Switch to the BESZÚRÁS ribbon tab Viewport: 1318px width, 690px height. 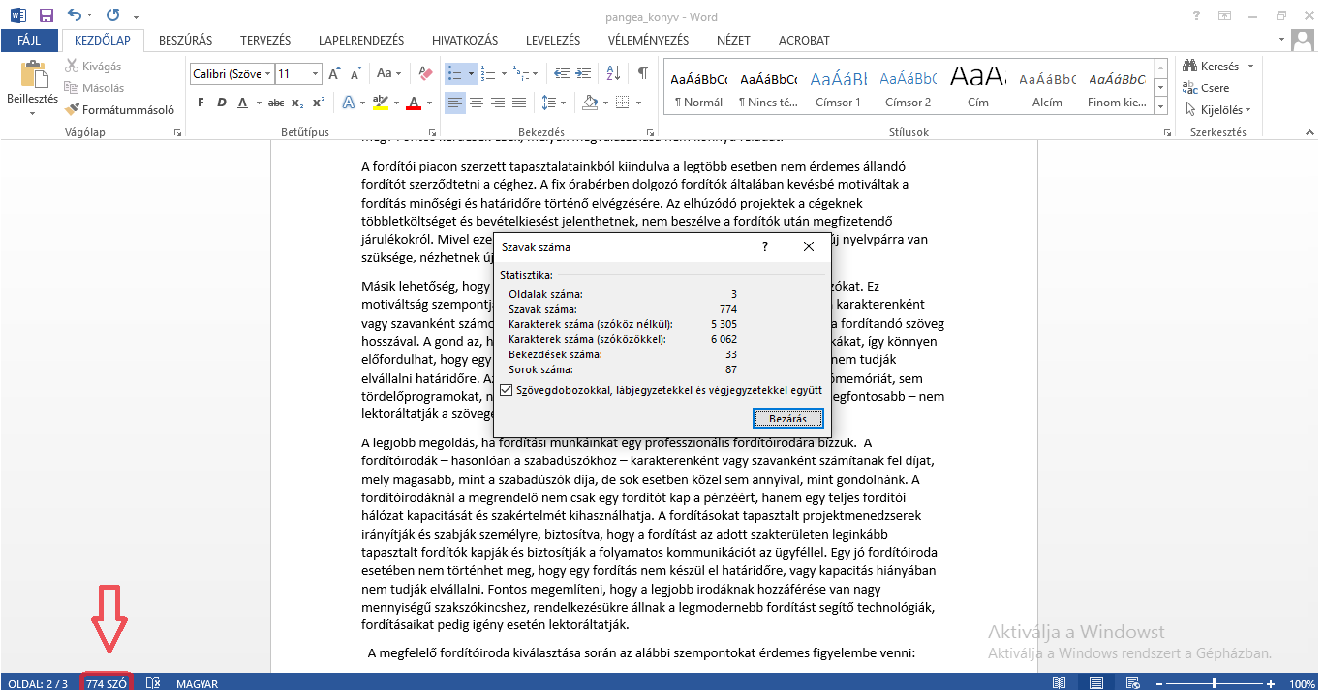click(186, 41)
